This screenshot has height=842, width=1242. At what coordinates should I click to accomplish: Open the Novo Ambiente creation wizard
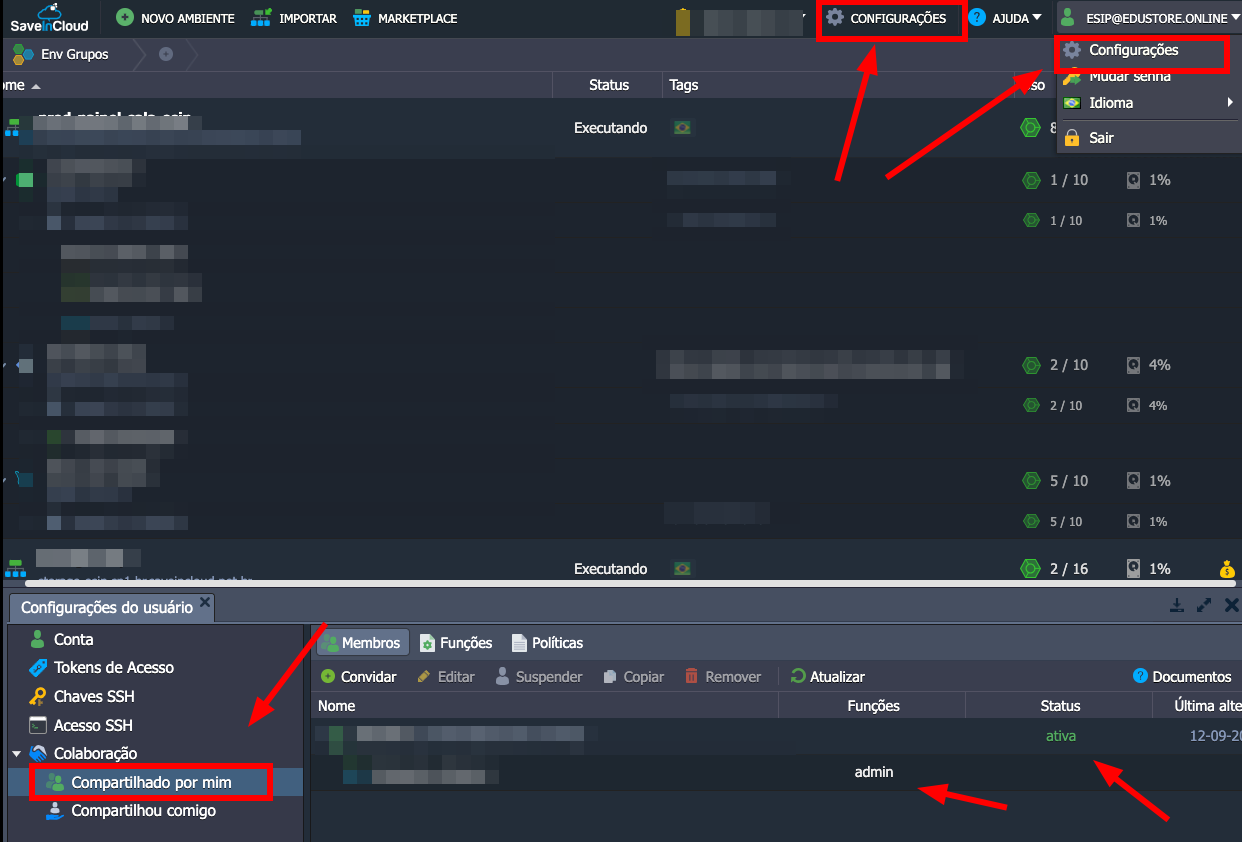[x=176, y=18]
